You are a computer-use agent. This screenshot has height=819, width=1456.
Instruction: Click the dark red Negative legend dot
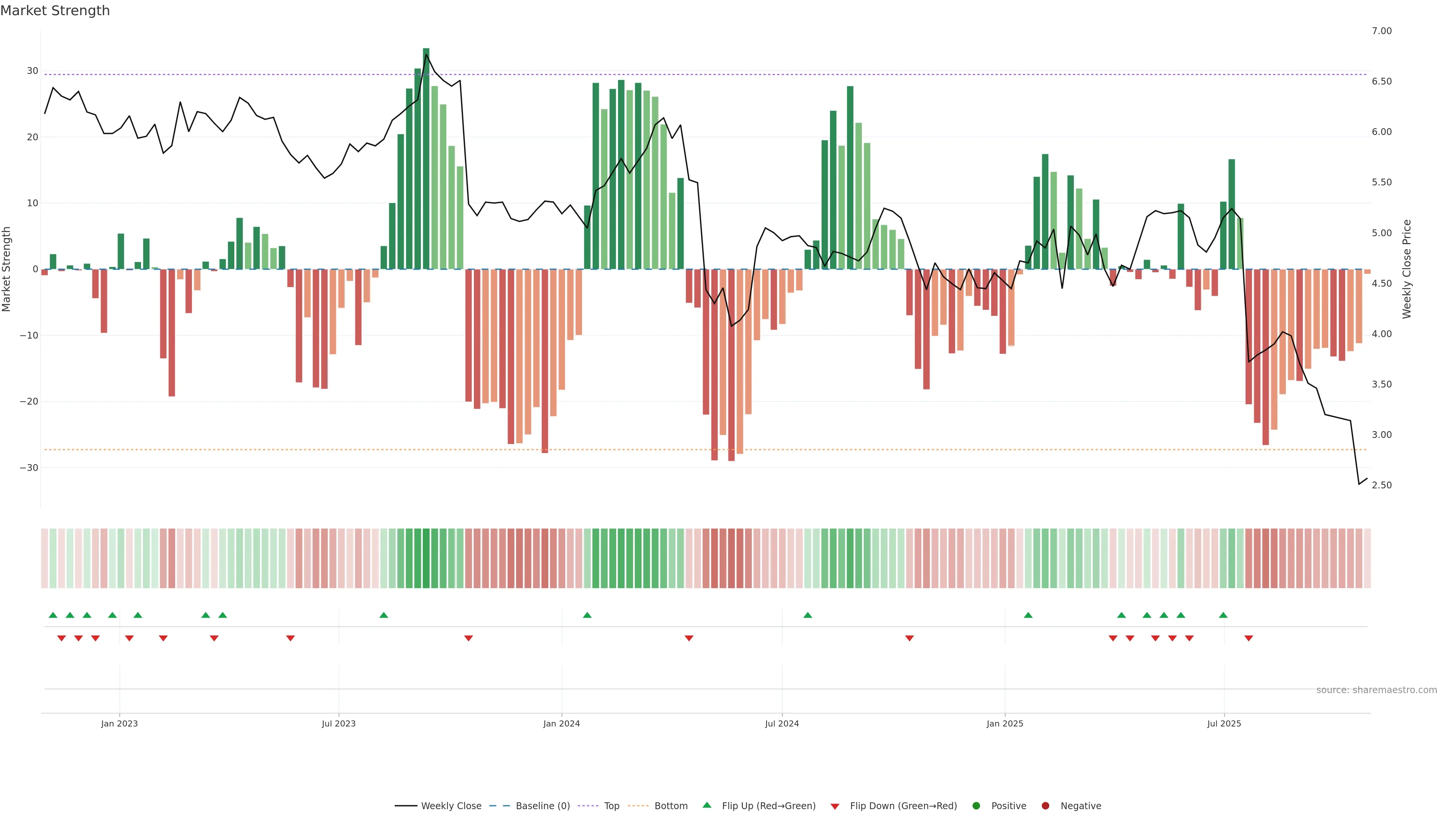pos(1045,805)
